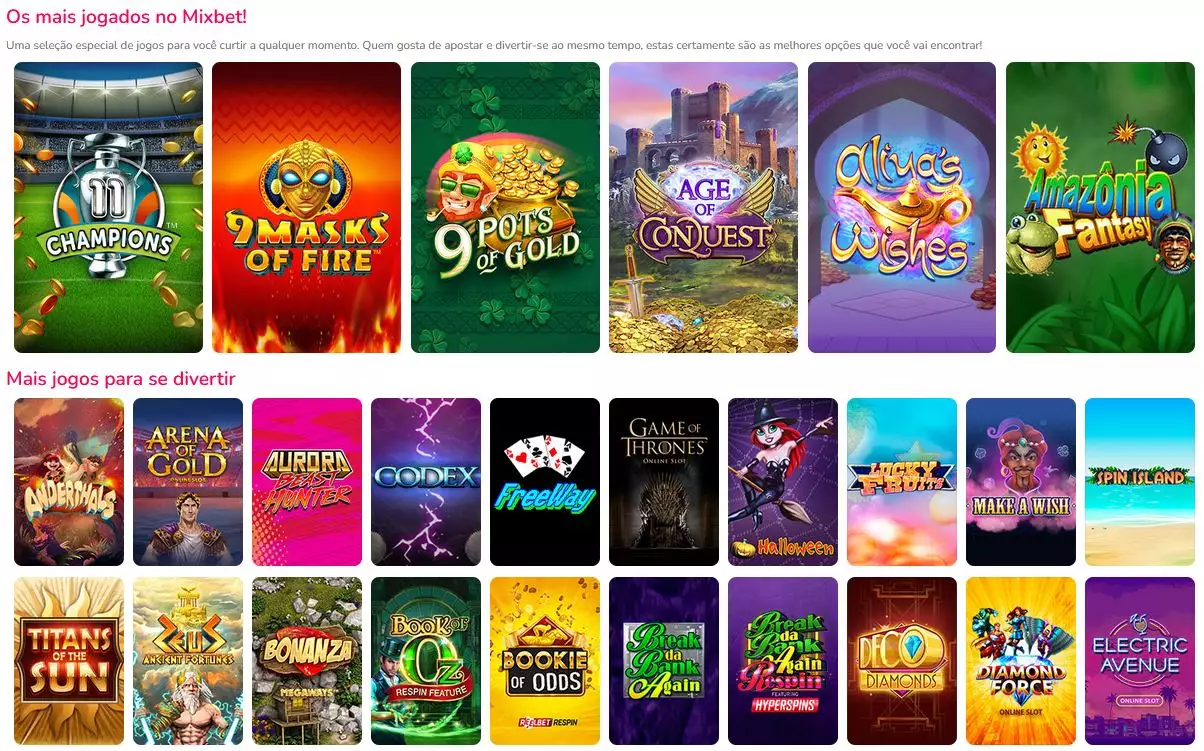Select Bonanza Megaways game
The image size is (1204, 751).
[307, 661]
